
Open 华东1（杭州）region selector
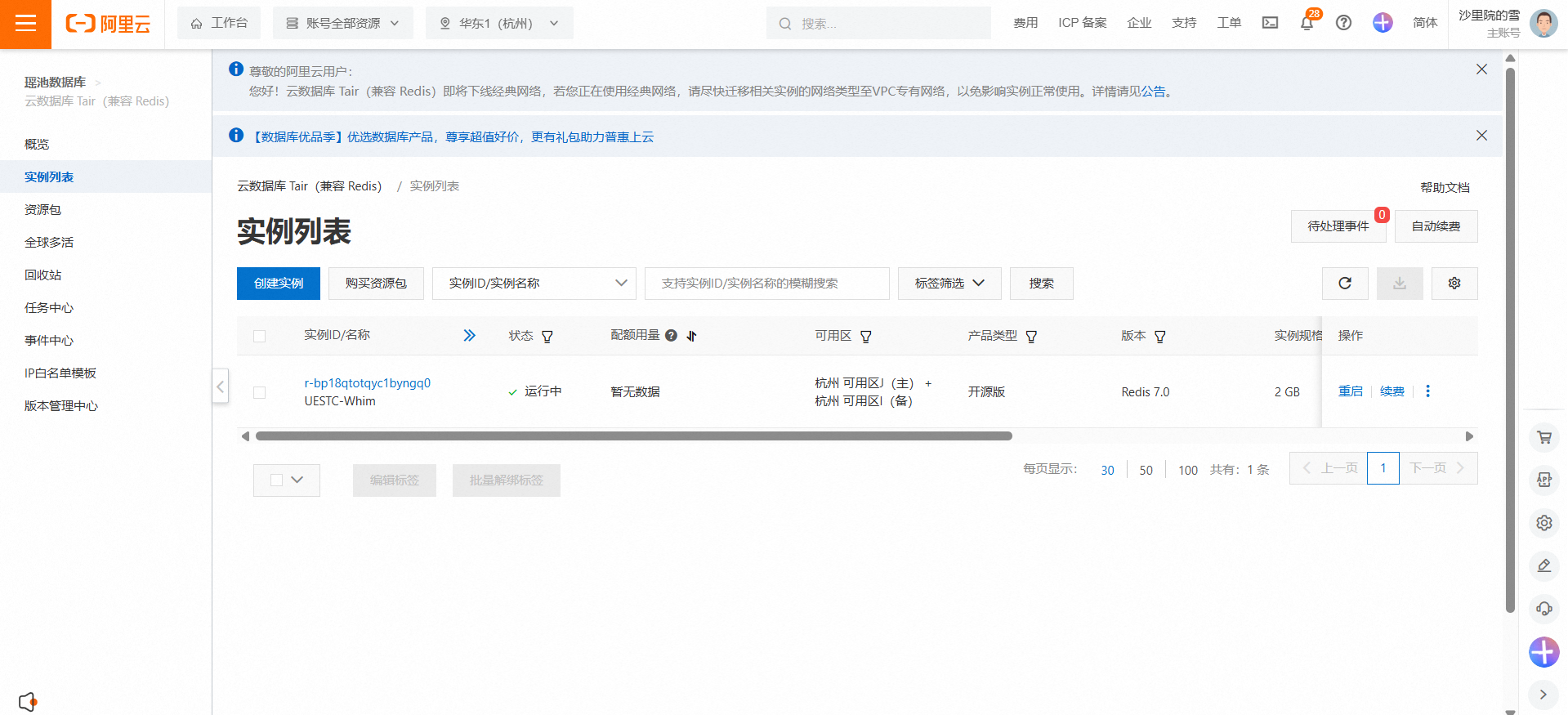[499, 23]
